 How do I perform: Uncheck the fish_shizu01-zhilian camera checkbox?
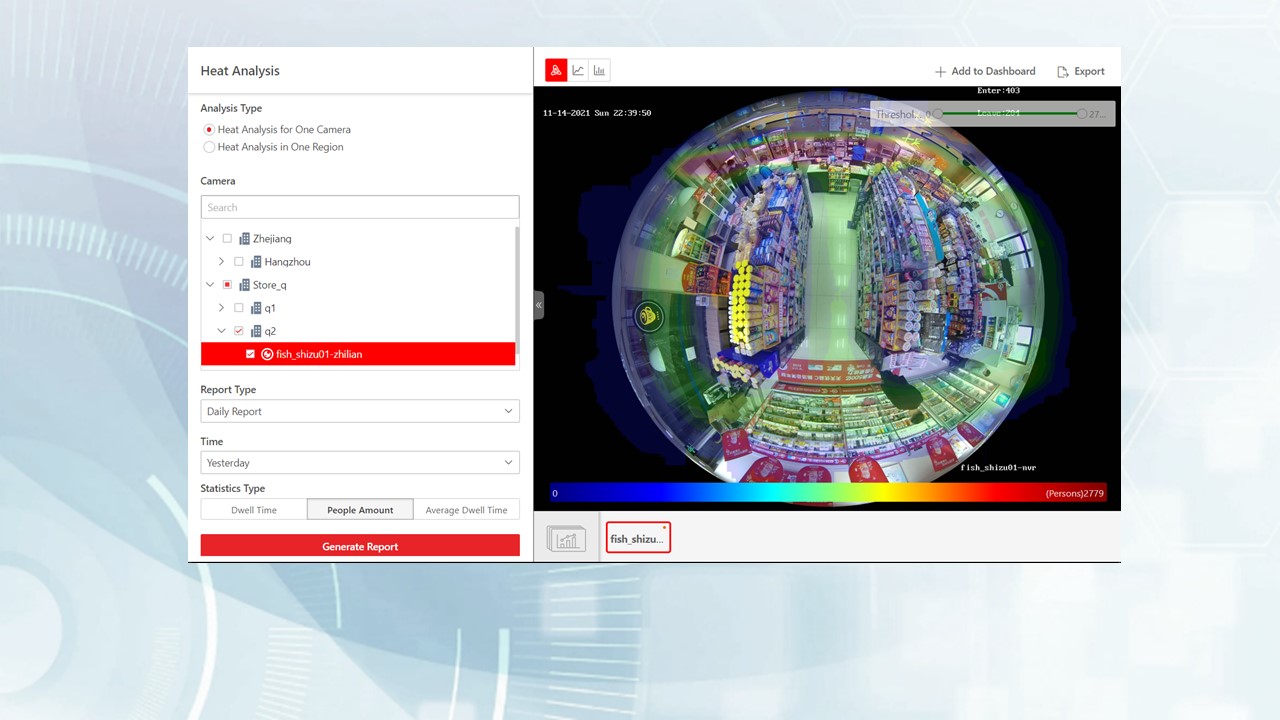pos(250,354)
